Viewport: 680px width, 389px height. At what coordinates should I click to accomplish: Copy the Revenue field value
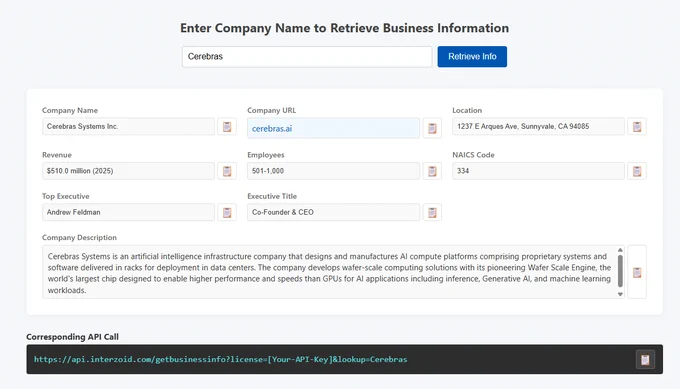(227, 171)
